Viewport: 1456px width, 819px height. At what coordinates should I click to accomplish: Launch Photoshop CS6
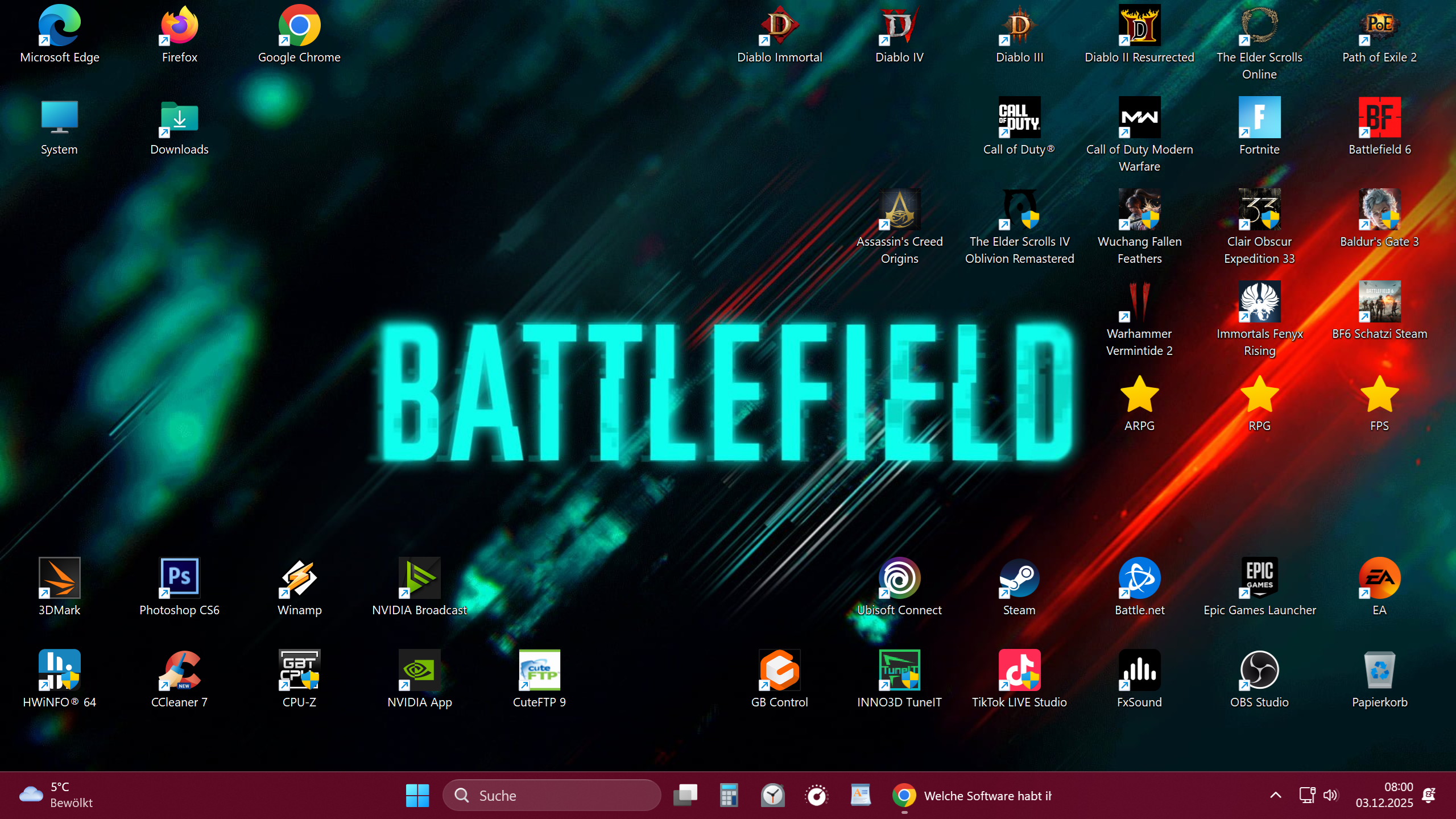180,578
